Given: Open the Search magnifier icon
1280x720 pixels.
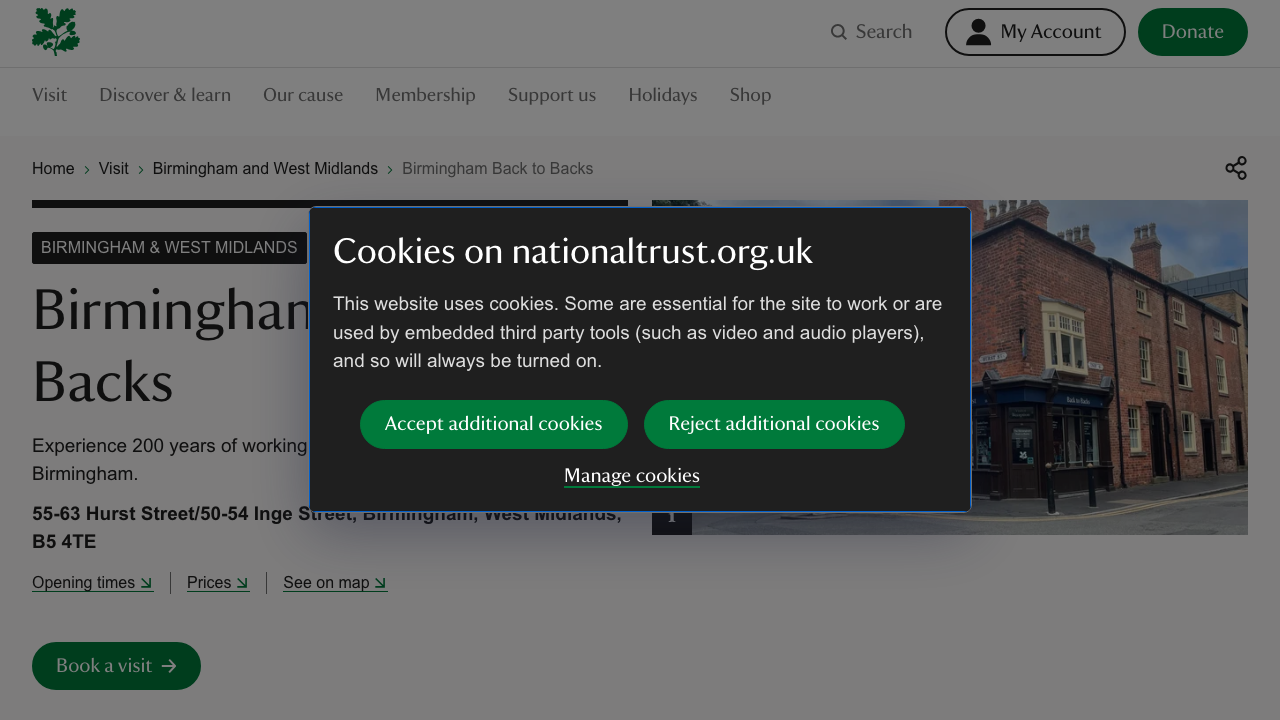Looking at the screenshot, I should 838,32.
